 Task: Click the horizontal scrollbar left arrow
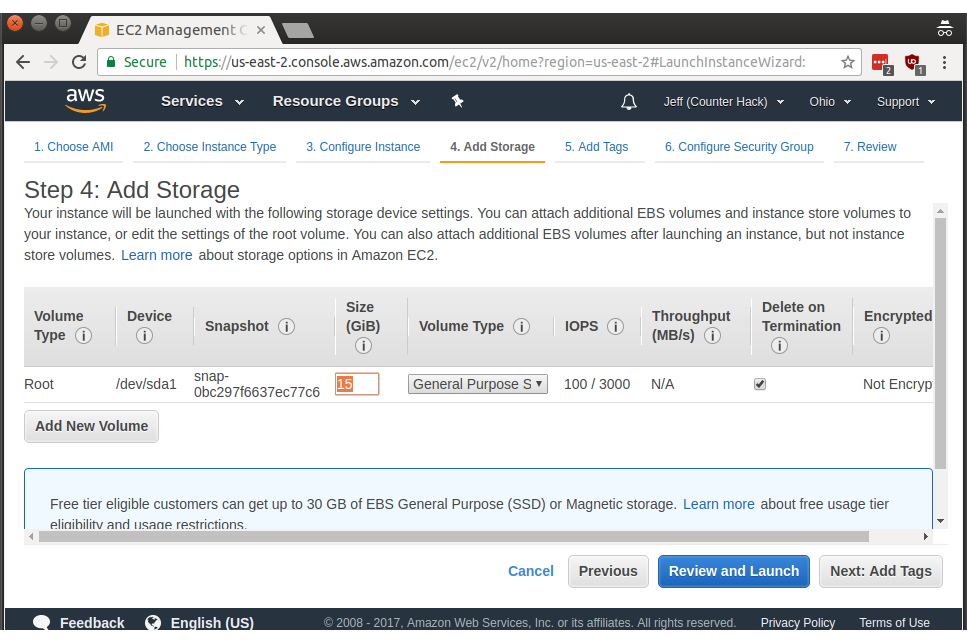click(31, 536)
